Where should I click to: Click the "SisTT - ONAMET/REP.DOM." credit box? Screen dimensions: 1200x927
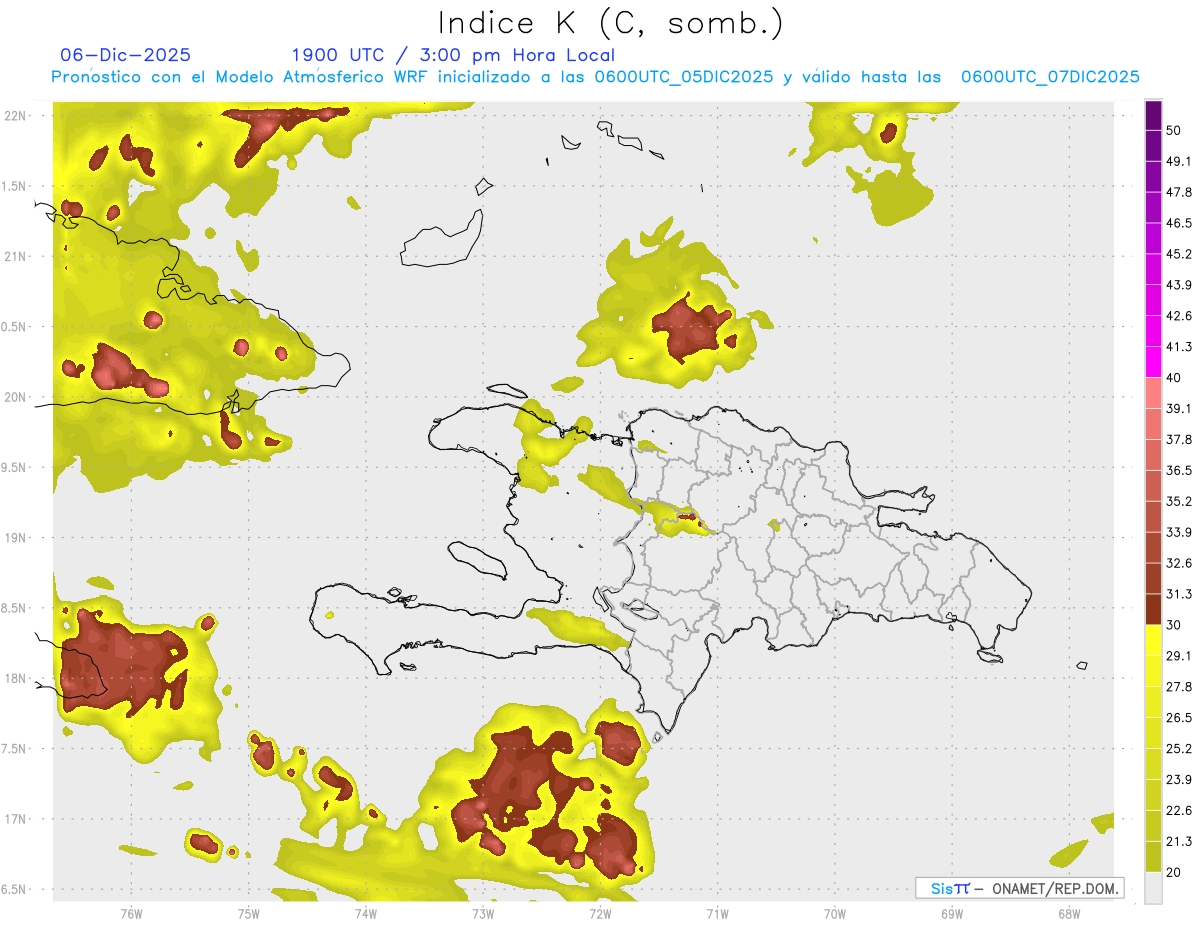[1019, 888]
